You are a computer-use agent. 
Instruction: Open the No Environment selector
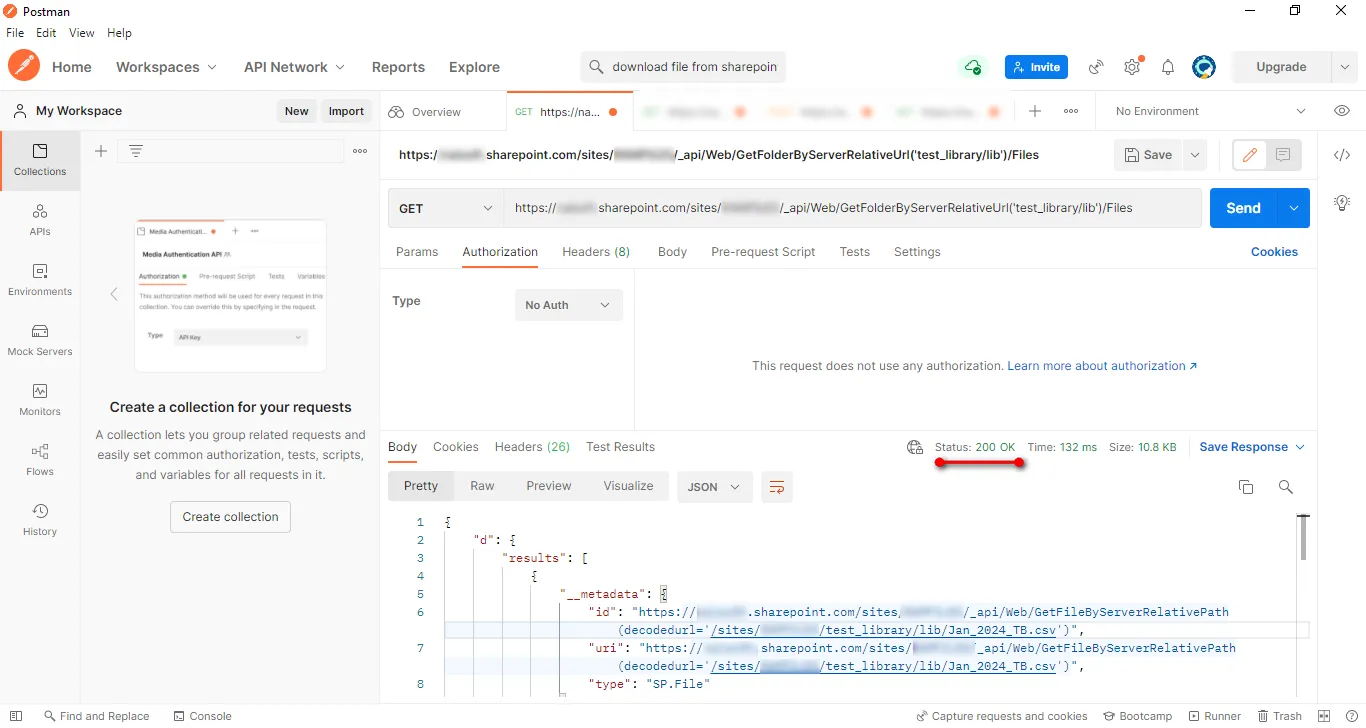1210,111
